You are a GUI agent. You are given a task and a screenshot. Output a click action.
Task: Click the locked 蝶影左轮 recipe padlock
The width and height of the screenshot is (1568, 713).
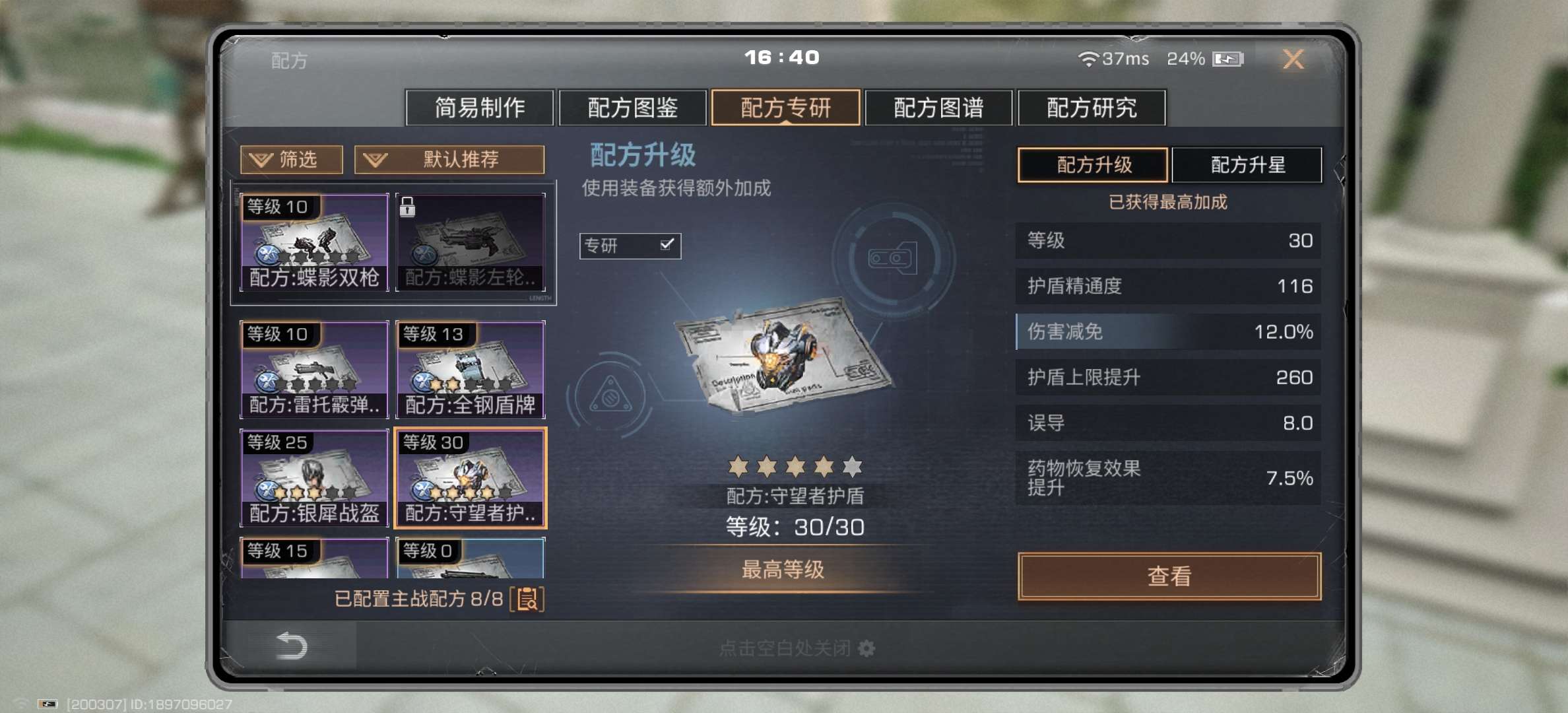[407, 207]
